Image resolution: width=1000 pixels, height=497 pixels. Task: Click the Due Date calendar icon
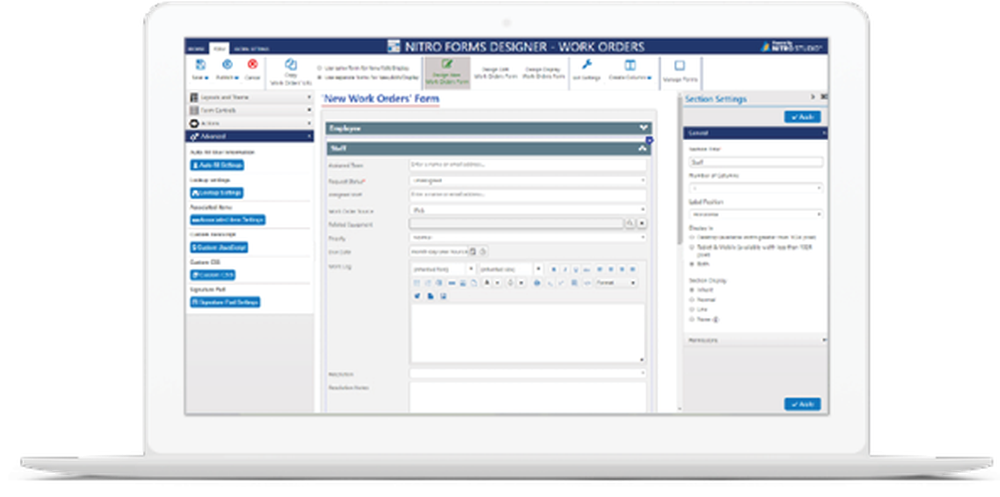tap(473, 251)
